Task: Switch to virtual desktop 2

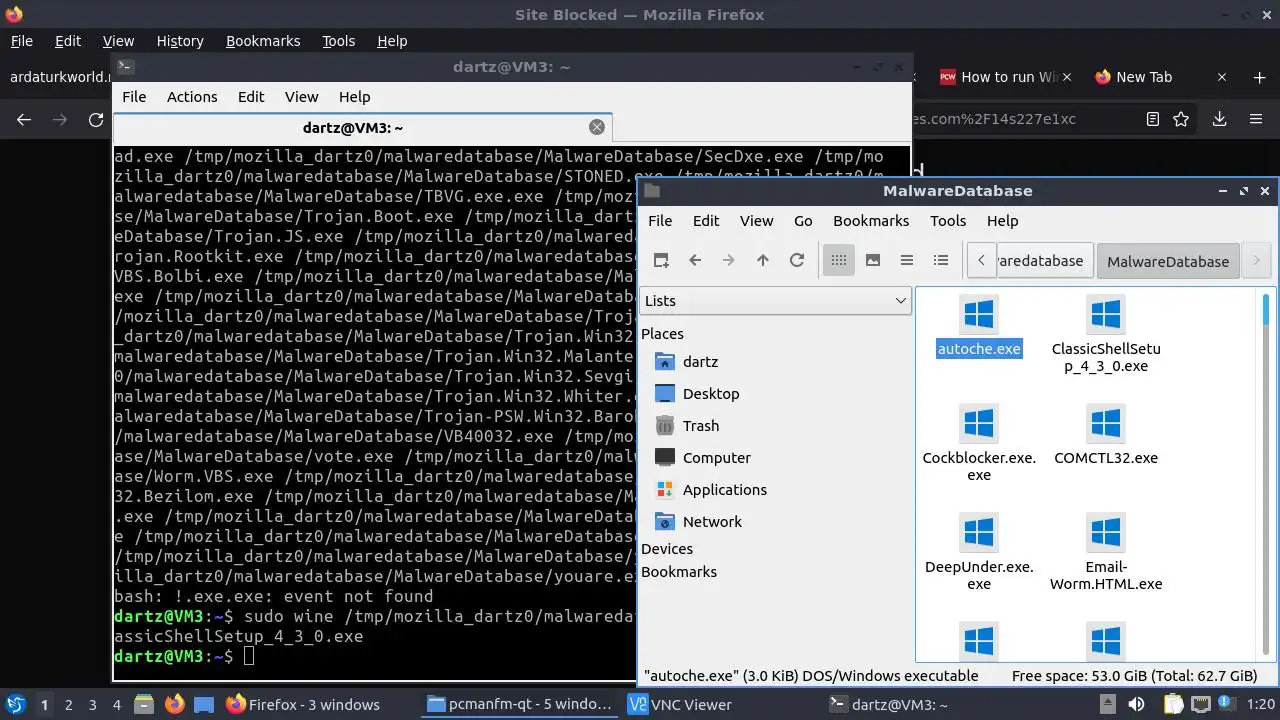Action: (69, 704)
